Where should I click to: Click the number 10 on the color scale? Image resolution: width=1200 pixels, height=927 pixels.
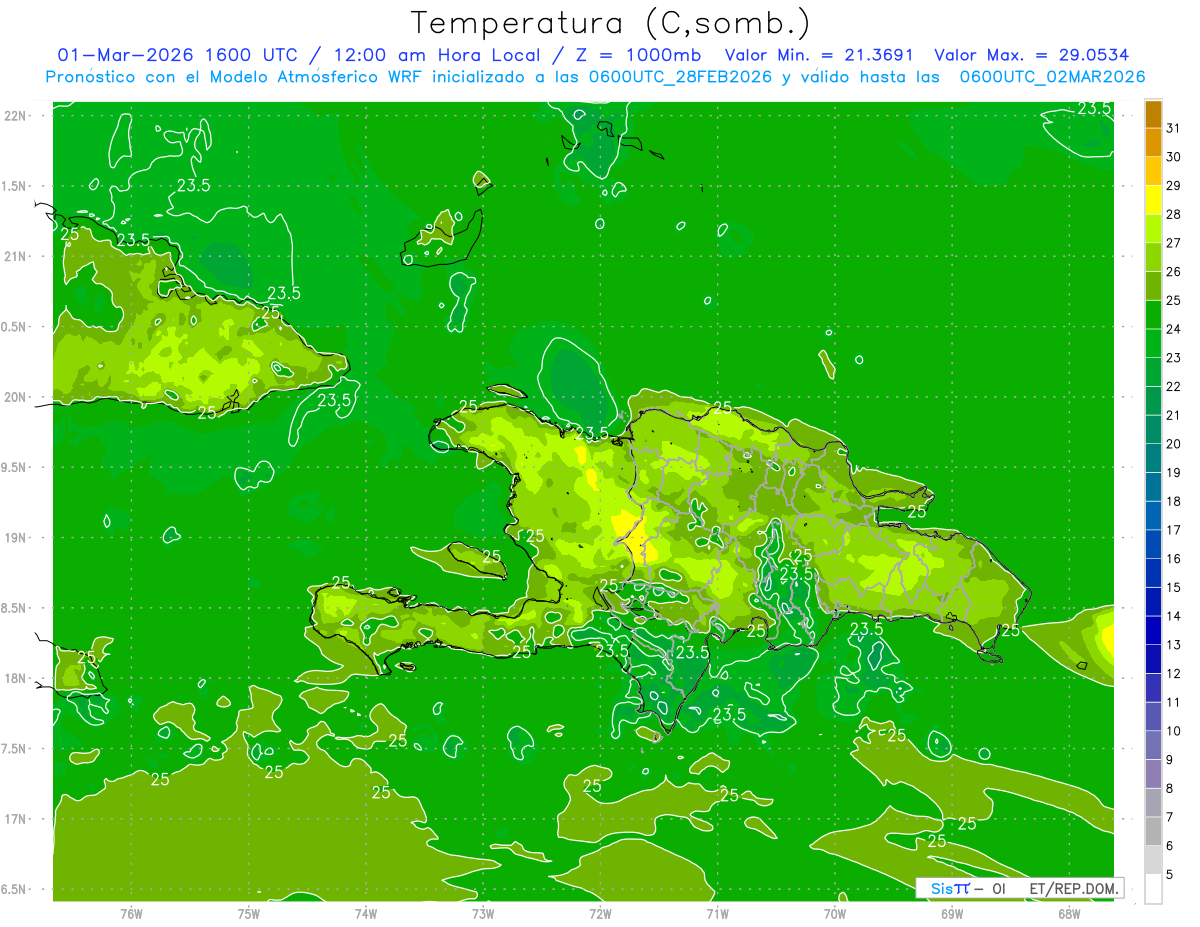point(1174,731)
